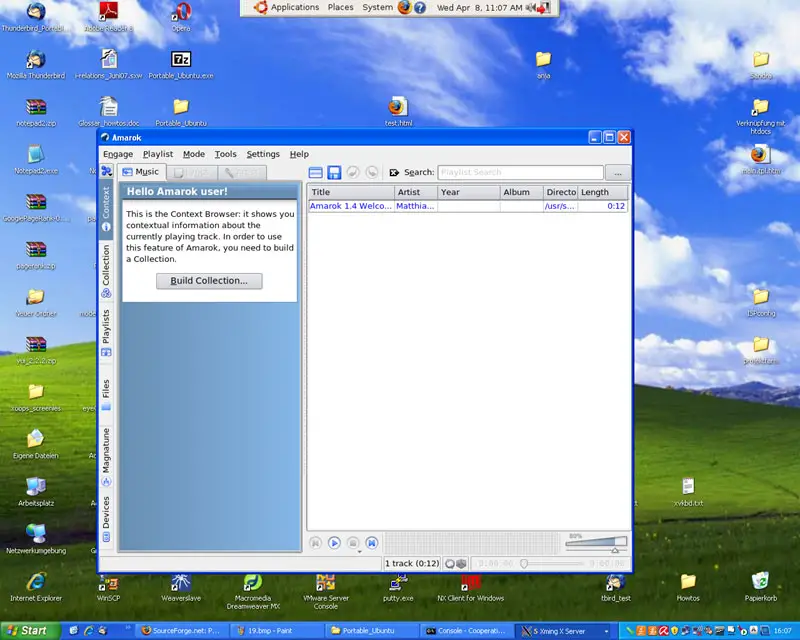Sort playlist by the Album column
The image size is (800, 640).
pyautogui.click(x=521, y=192)
